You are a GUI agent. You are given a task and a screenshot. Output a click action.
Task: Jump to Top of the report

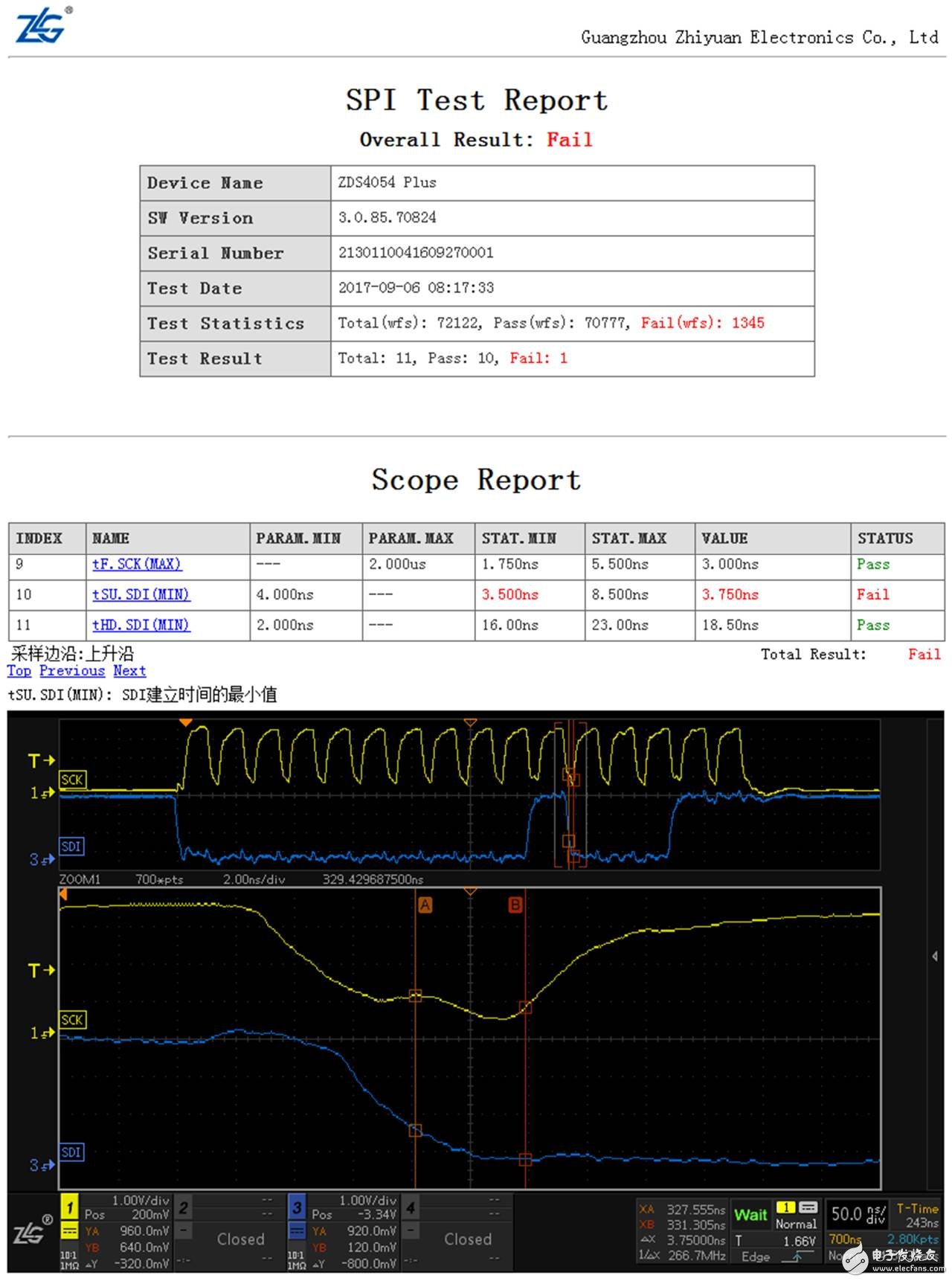tap(19, 671)
